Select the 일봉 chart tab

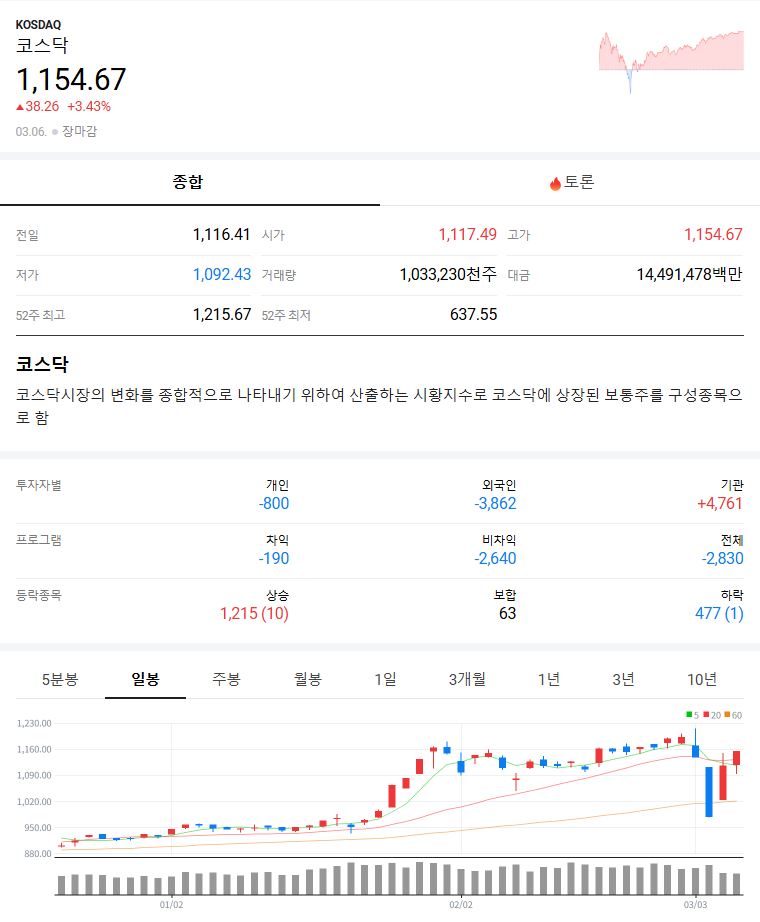[145, 680]
